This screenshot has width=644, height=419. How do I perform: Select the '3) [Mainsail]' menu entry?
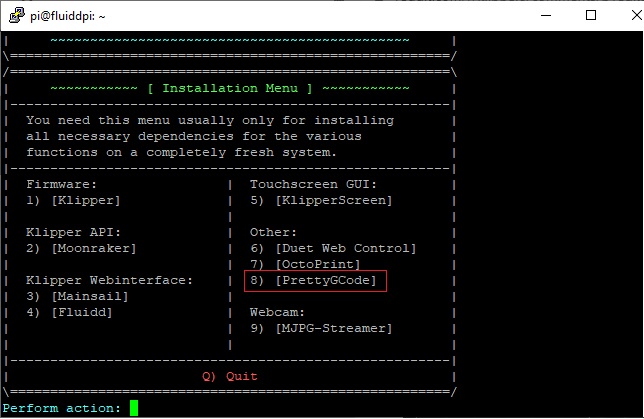(x=77, y=297)
